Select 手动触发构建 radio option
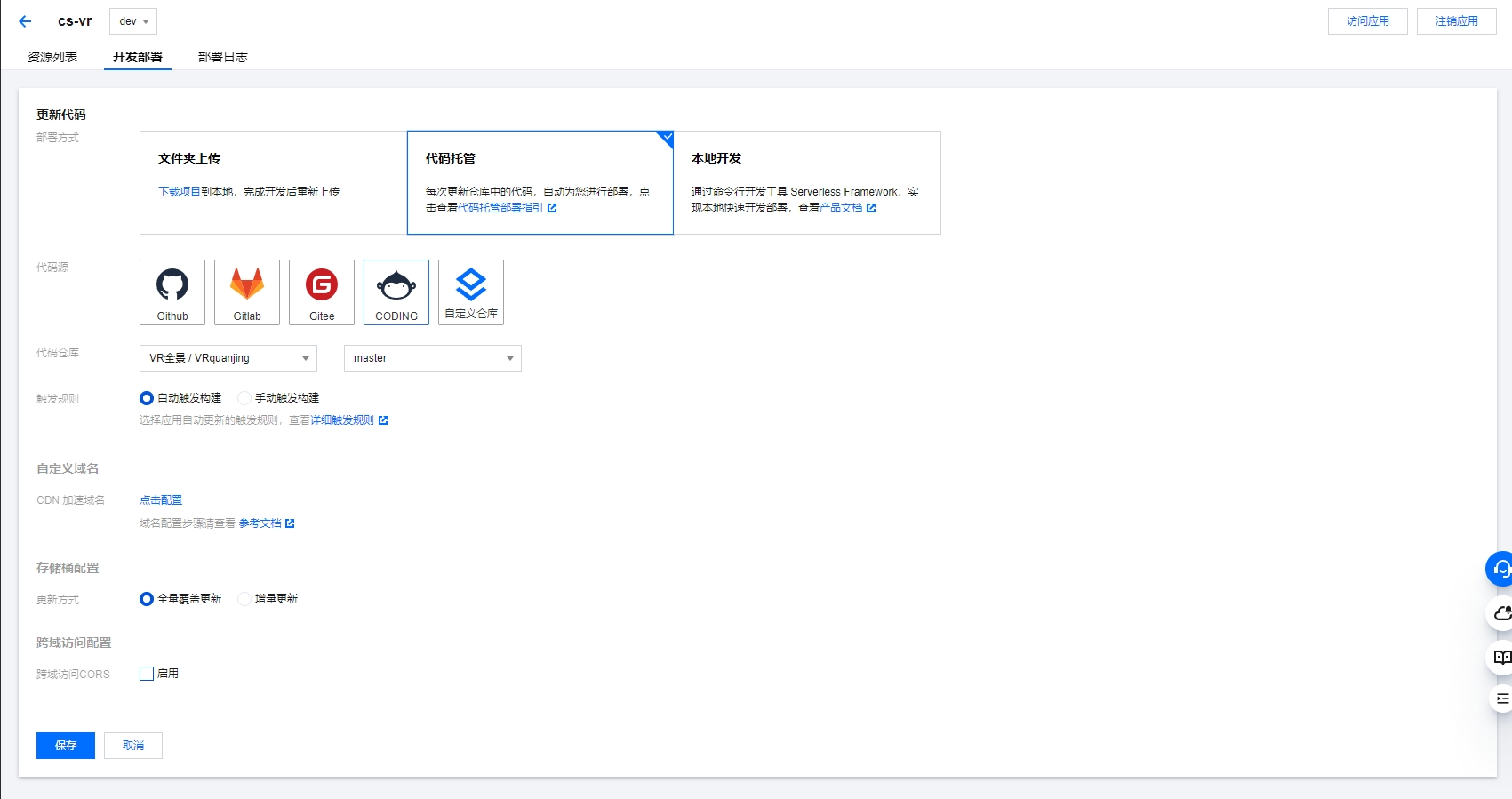 click(244, 398)
